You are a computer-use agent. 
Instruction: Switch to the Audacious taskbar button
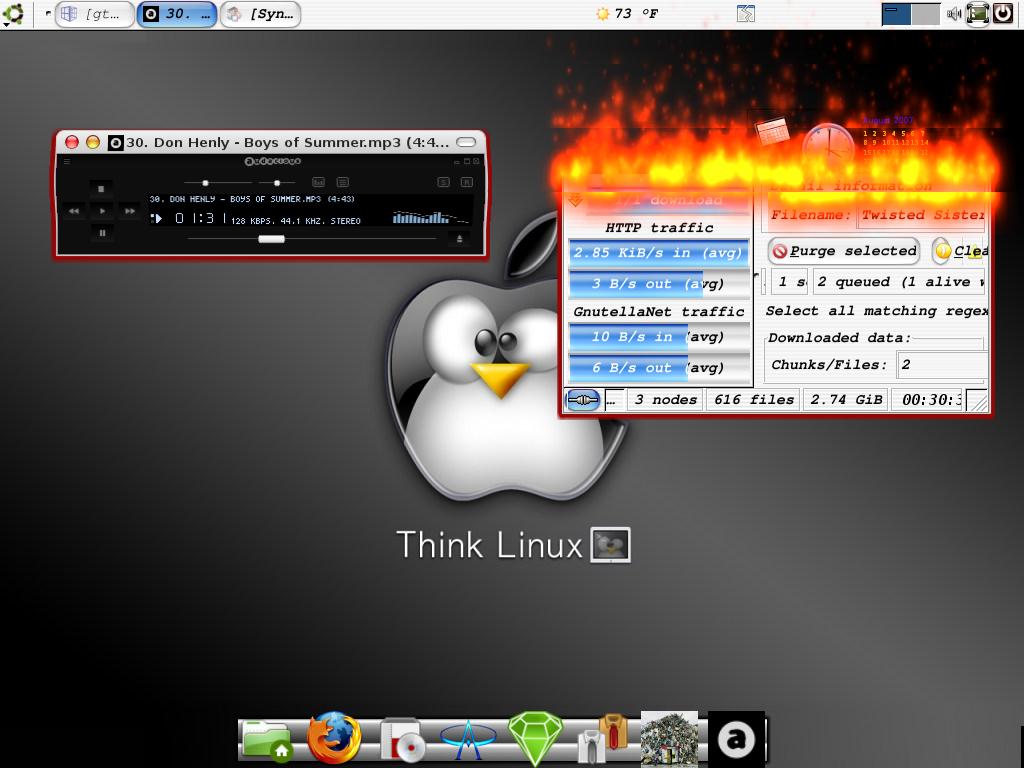pos(176,14)
